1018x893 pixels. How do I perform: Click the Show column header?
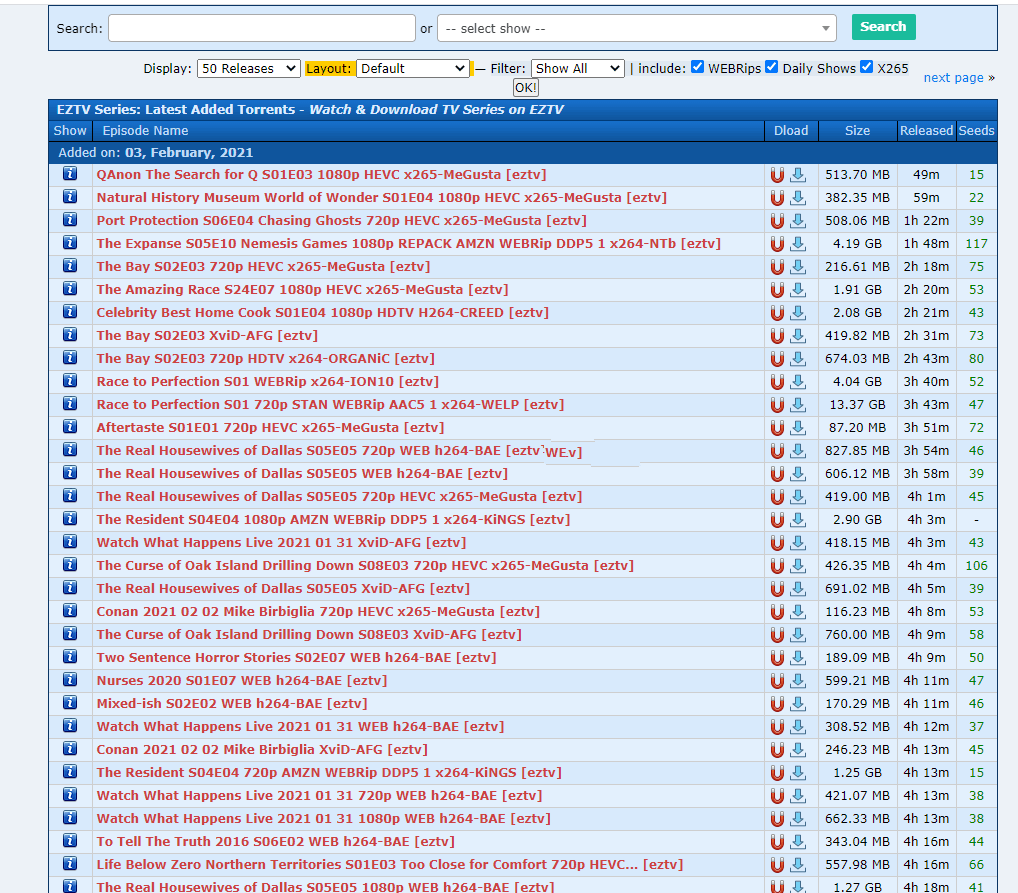(x=70, y=131)
